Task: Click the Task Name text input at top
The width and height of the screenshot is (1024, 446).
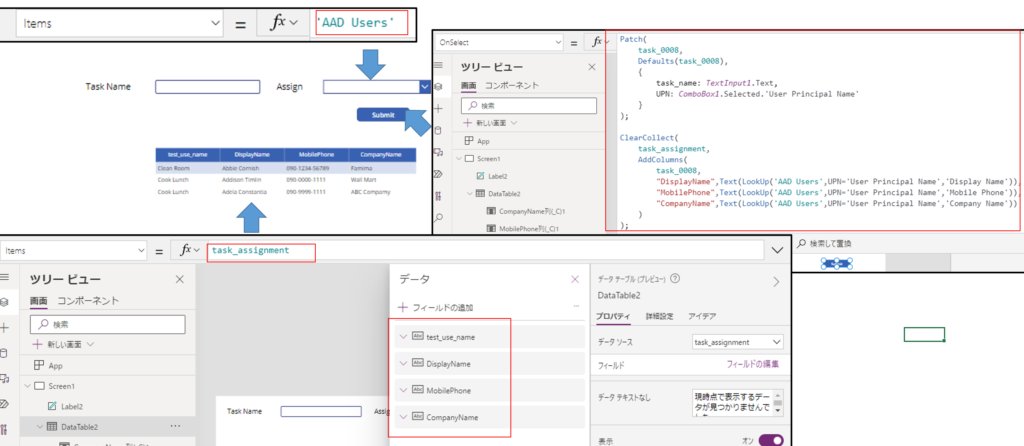Action: point(207,87)
